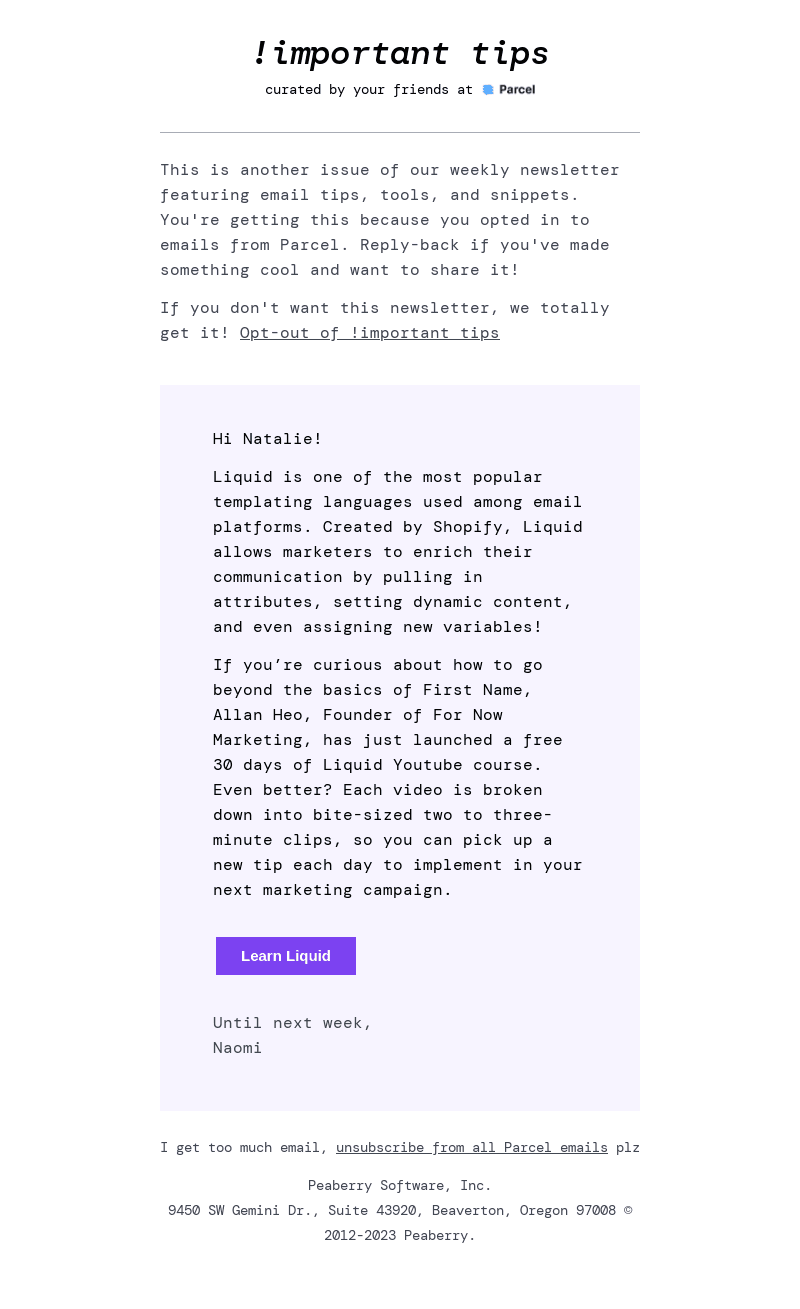Click the paragraph starting This is another issue
Image resolution: width=800 pixels, height=1309 pixels.
(x=390, y=220)
